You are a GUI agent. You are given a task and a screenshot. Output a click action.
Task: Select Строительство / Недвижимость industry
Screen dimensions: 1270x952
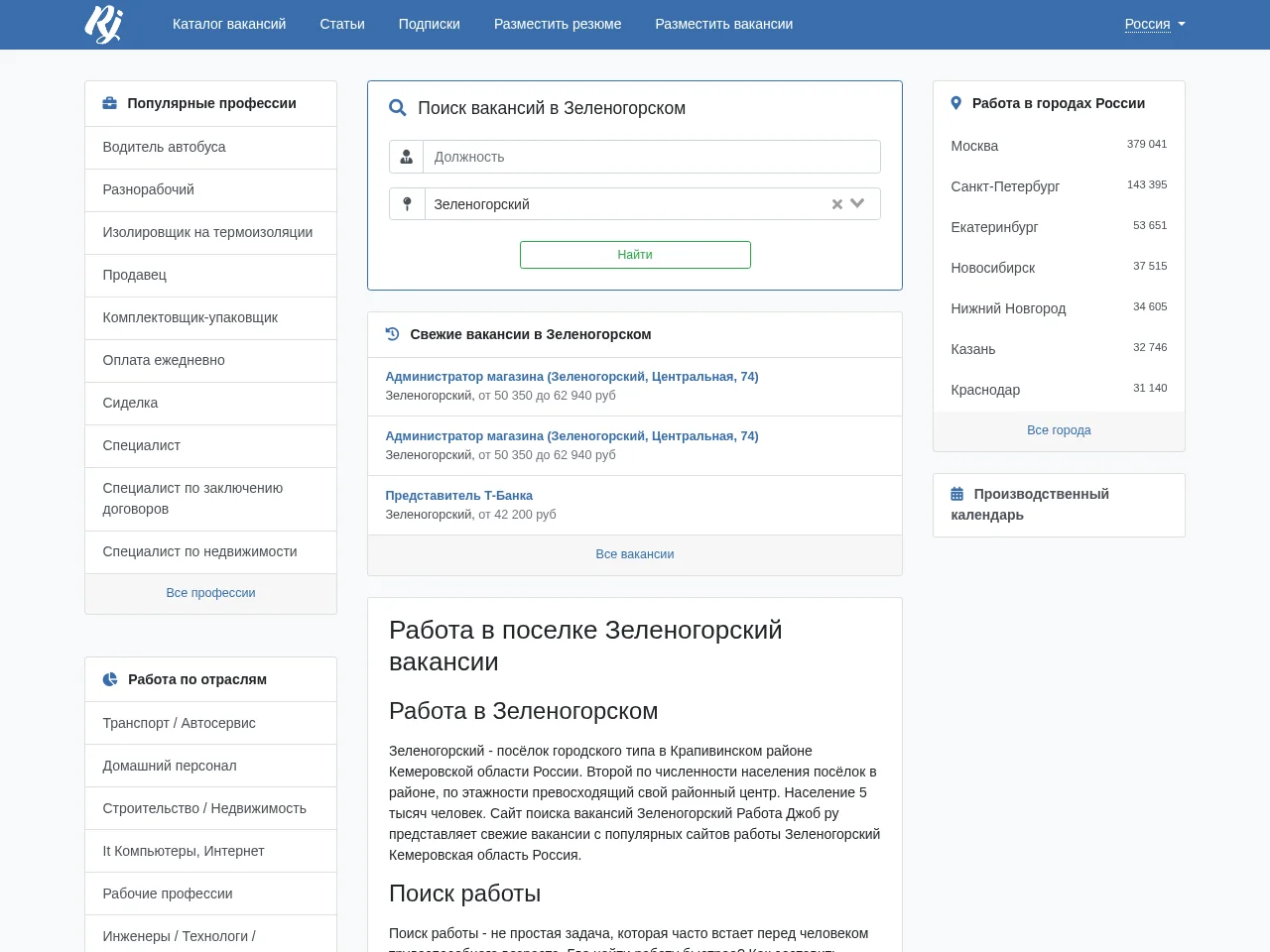tap(210, 808)
